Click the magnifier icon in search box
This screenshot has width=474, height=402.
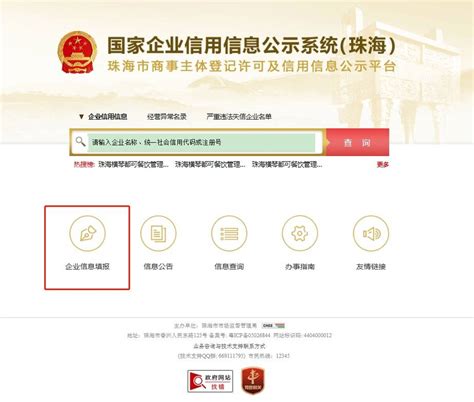click(80, 142)
